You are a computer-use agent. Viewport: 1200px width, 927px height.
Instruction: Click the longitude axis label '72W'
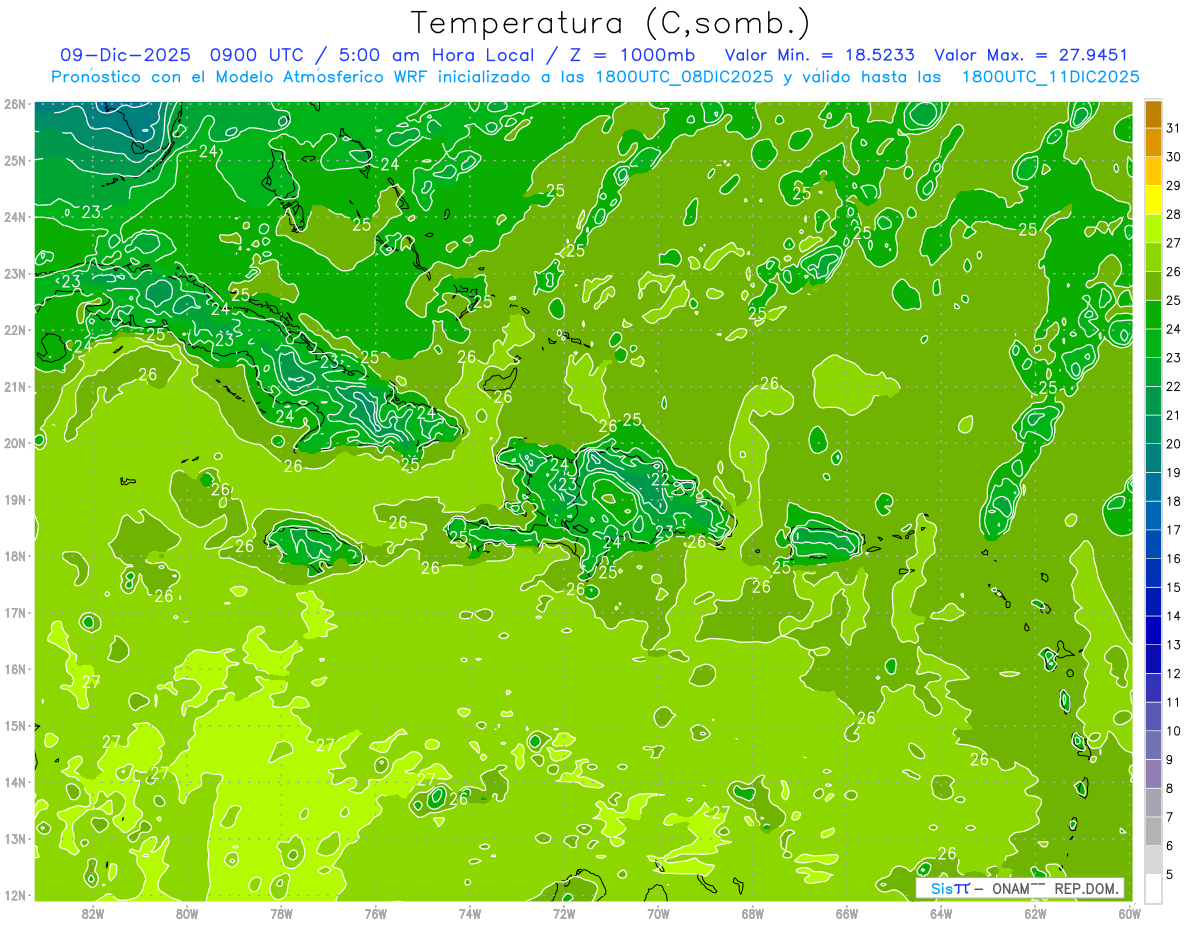pyautogui.click(x=563, y=912)
